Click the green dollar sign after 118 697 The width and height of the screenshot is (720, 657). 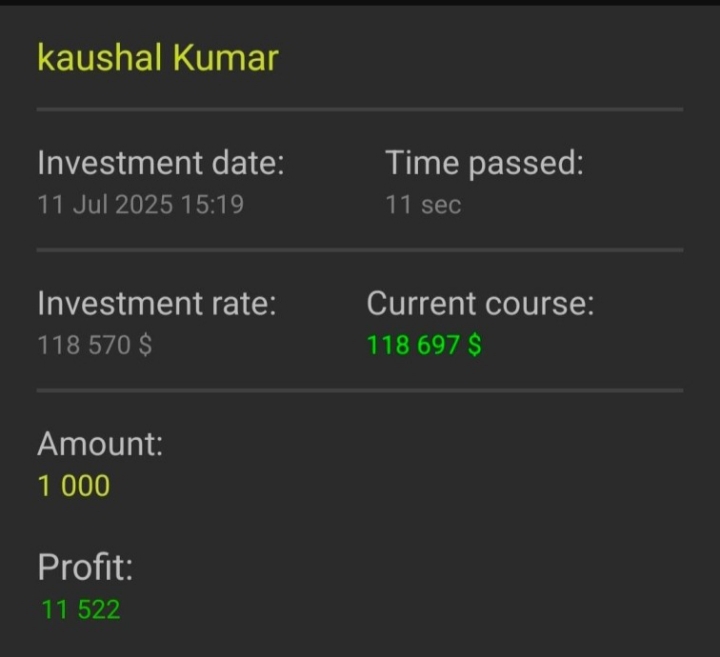pos(474,346)
